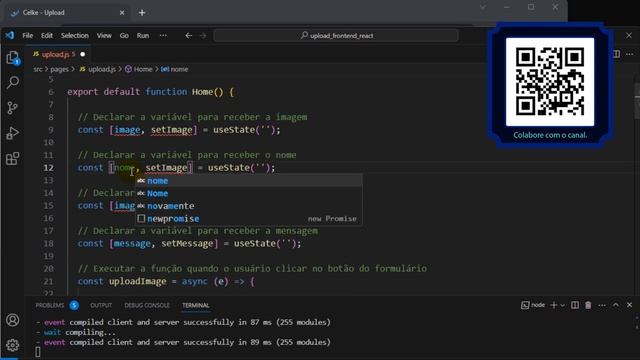Choose capitalized 'Nome' autocomplete suggestion

[x=249, y=193]
